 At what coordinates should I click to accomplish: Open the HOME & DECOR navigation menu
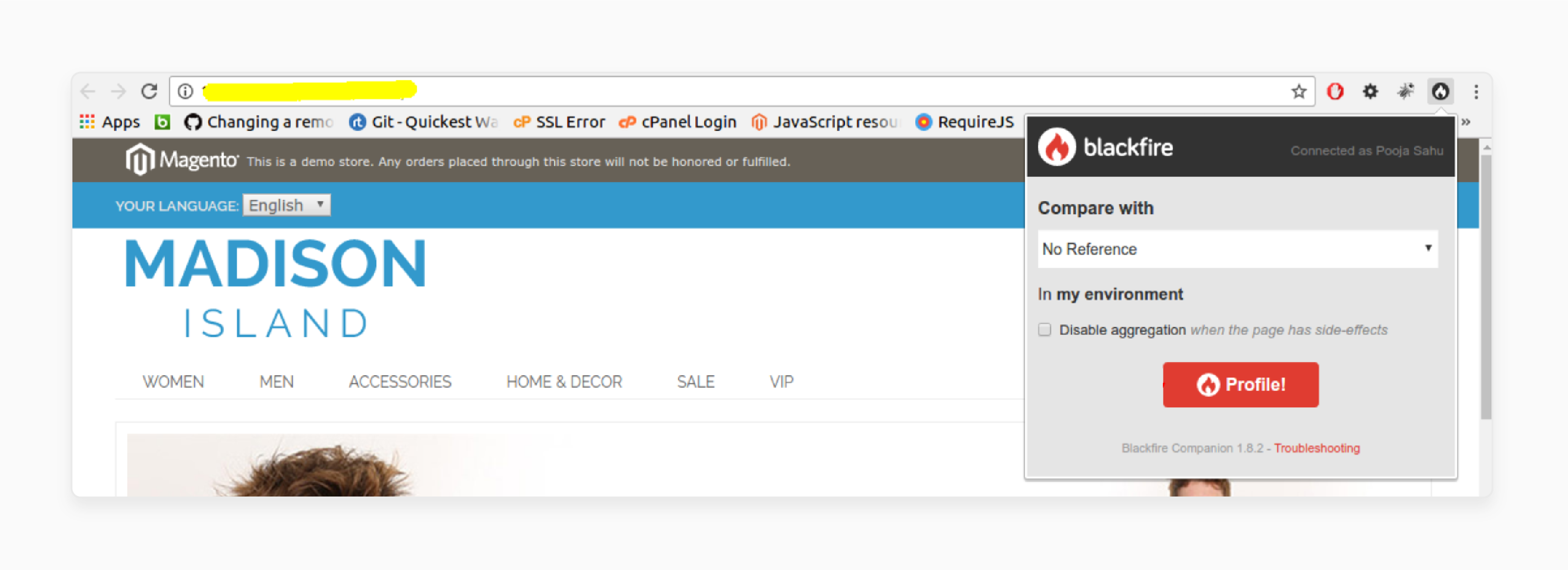(564, 382)
